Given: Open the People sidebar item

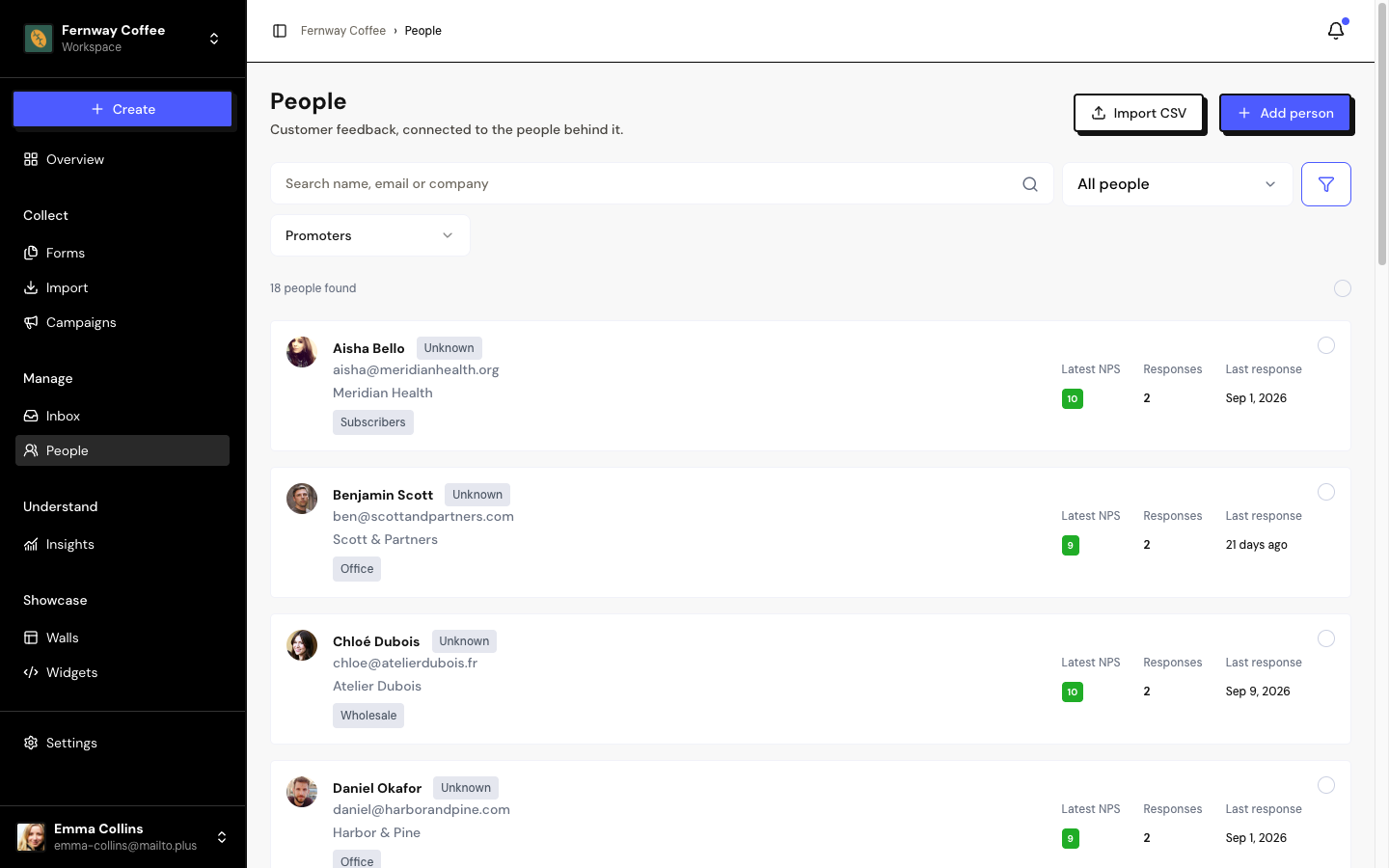Looking at the screenshot, I should tap(123, 450).
